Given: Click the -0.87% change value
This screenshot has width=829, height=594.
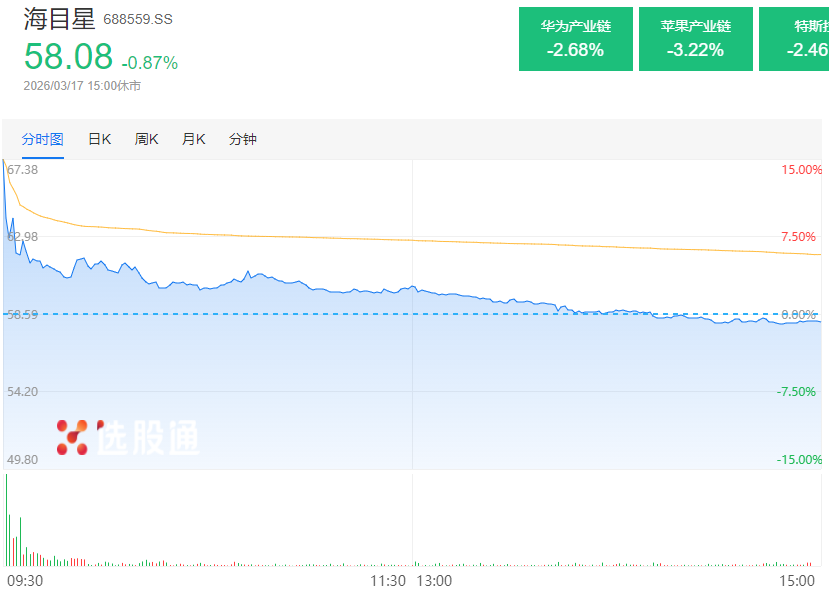Looking at the screenshot, I should tap(150, 63).
